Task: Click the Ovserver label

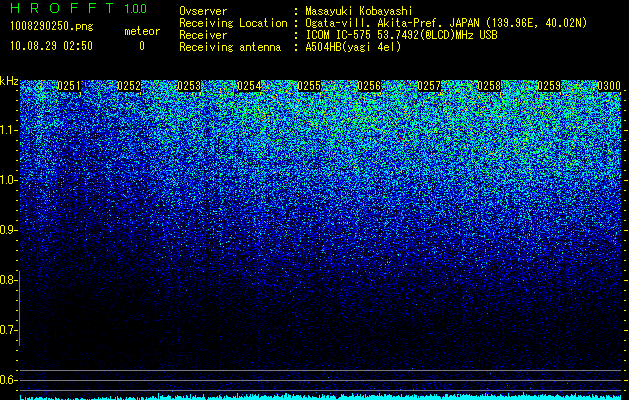Action: (x=203, y=11)
